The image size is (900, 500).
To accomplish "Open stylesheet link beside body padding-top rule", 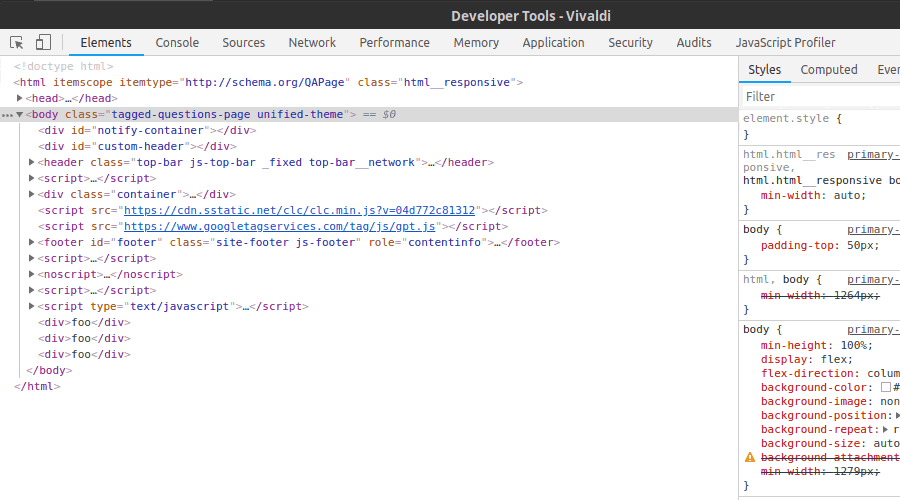I will [x=873, y=230].
